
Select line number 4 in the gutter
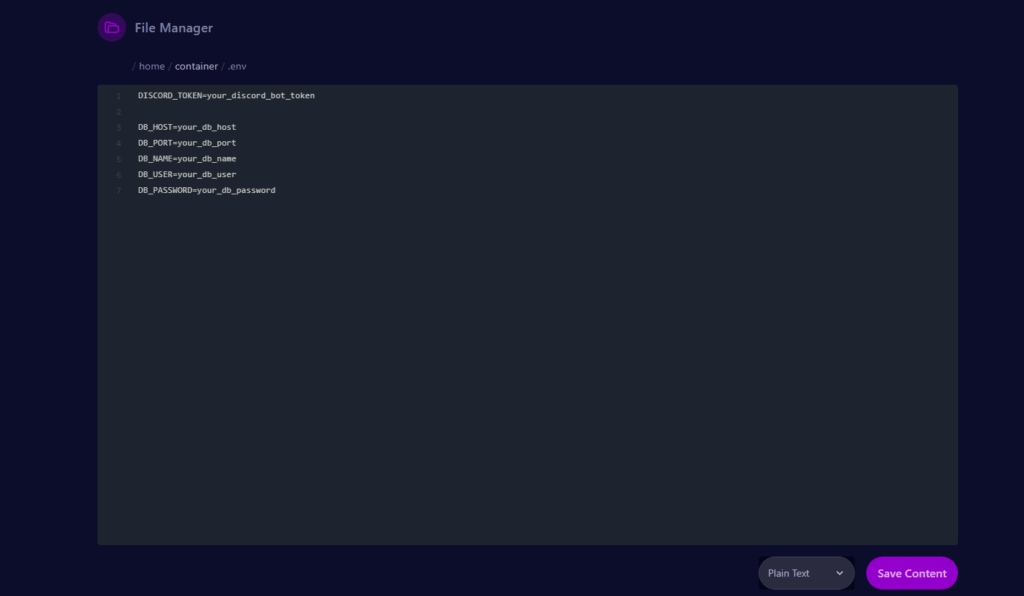[x=118, y=143]
